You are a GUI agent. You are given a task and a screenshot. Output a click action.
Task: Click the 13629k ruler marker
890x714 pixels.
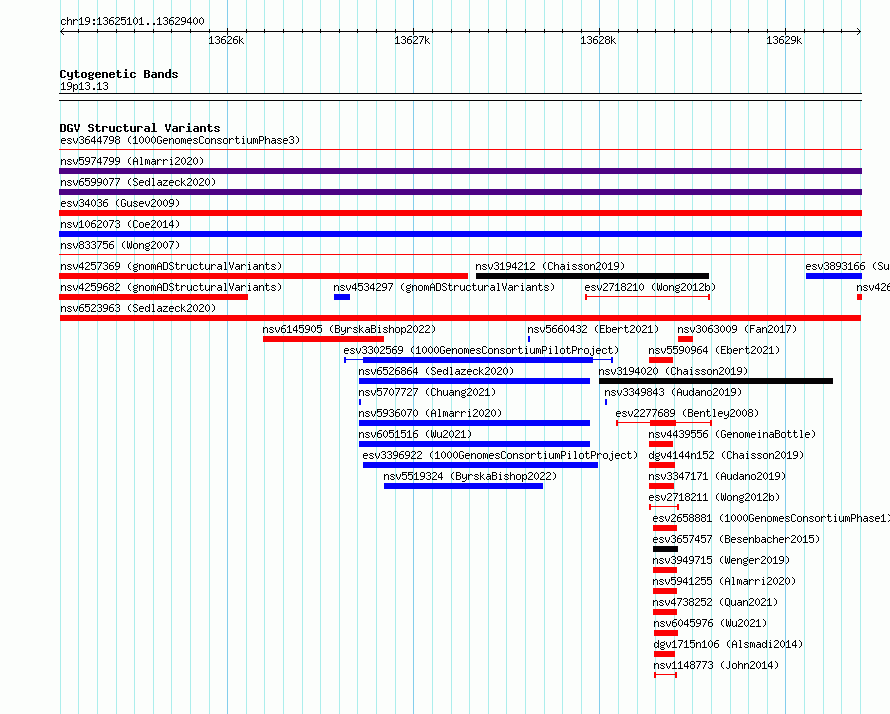pos(784,40)
